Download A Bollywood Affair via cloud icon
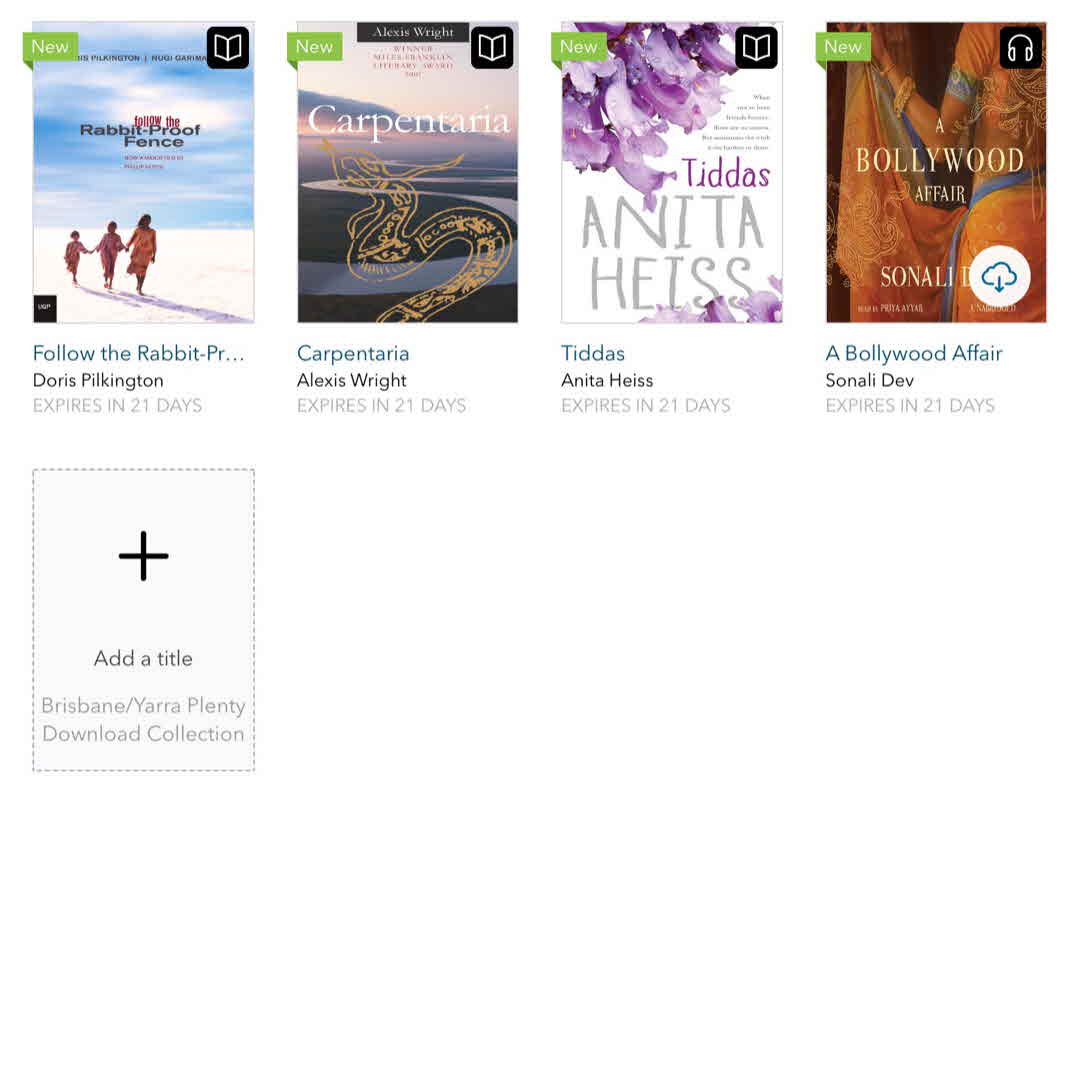 [999, 277]
